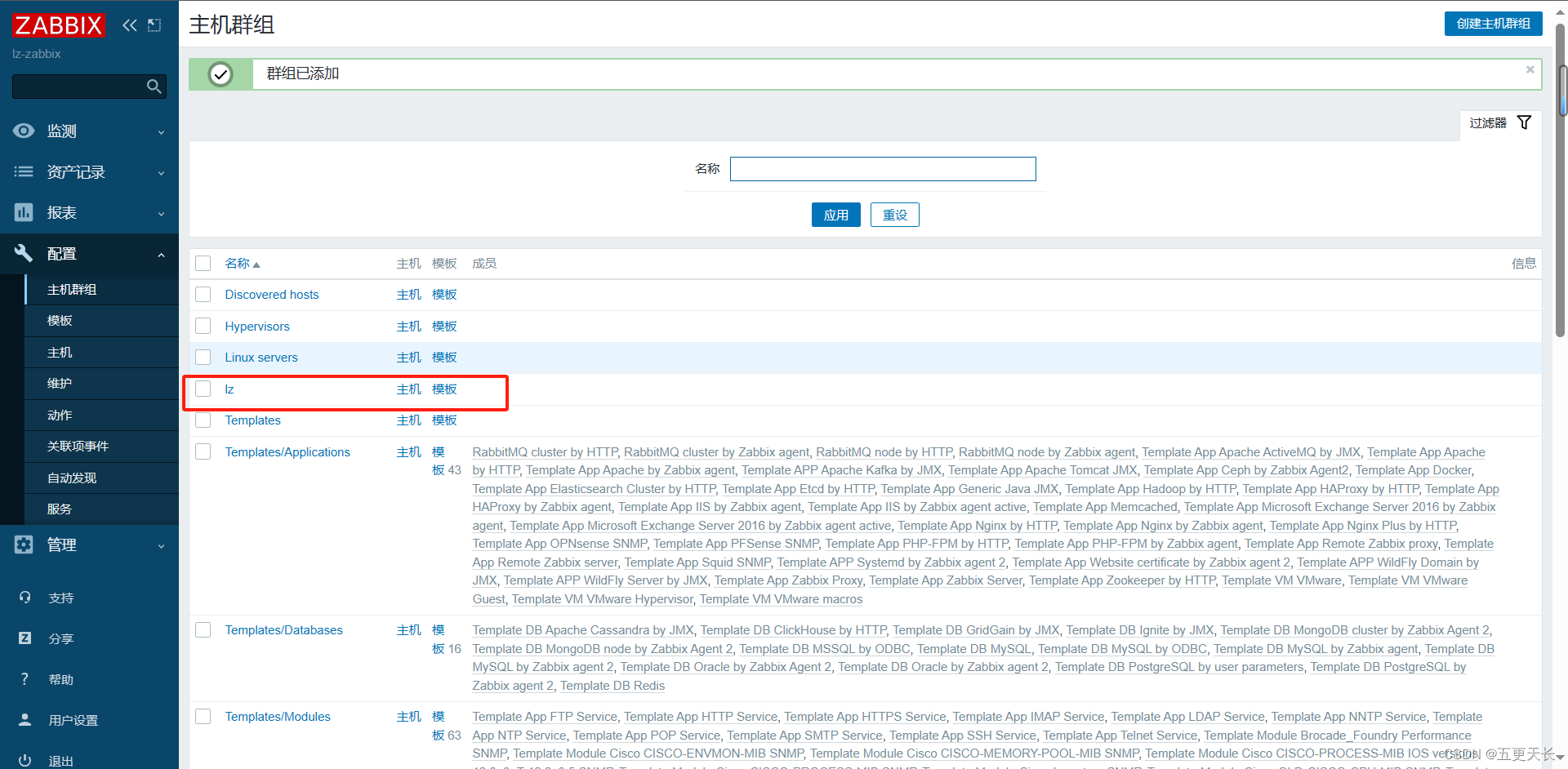
Task: Click the help question mark icon
Action: click(25, 679)
